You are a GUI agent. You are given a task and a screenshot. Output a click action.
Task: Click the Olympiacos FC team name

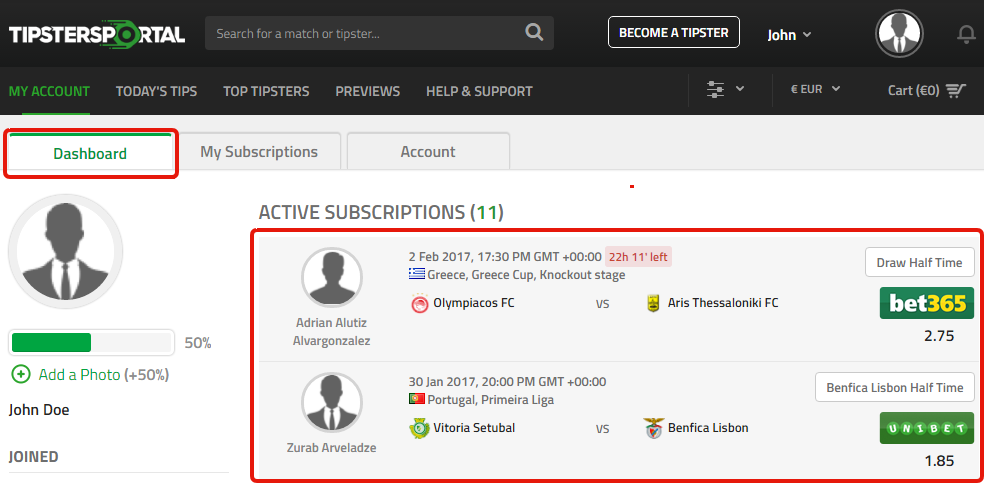point(474,304)
